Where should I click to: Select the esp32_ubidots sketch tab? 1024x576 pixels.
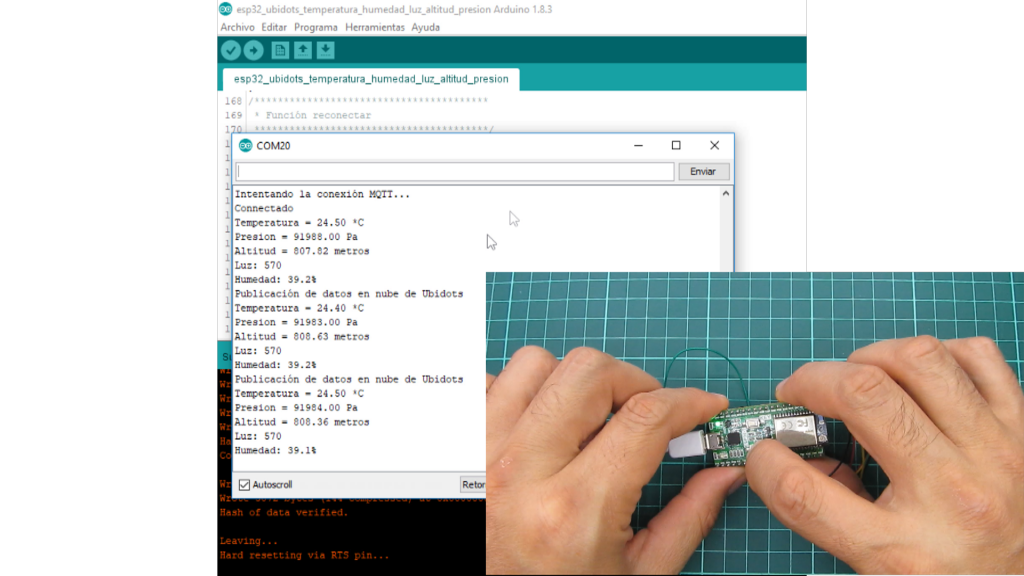point(370,79)
